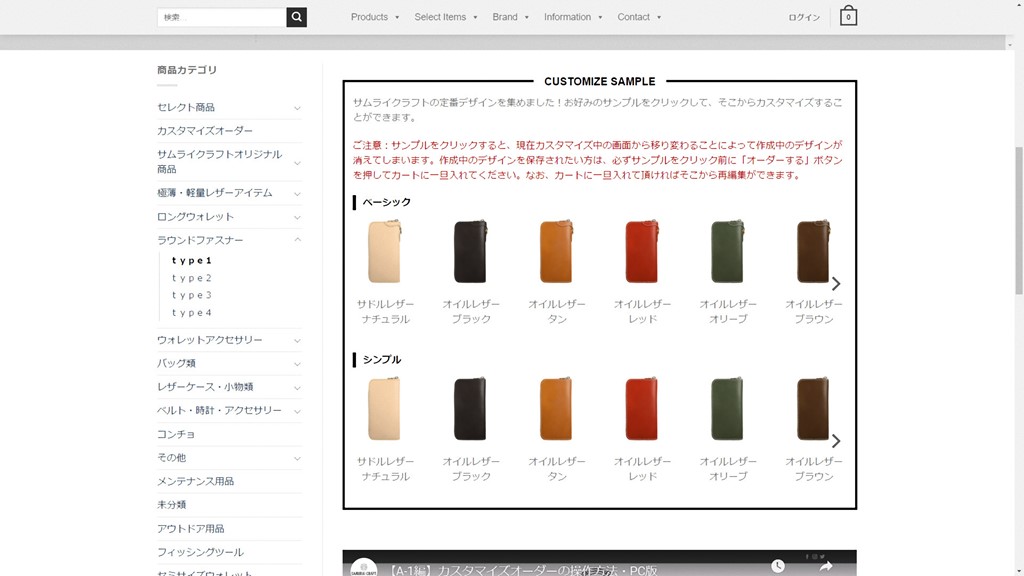
Task: Select the olive wallet in シンプル row
Action: 728,409
